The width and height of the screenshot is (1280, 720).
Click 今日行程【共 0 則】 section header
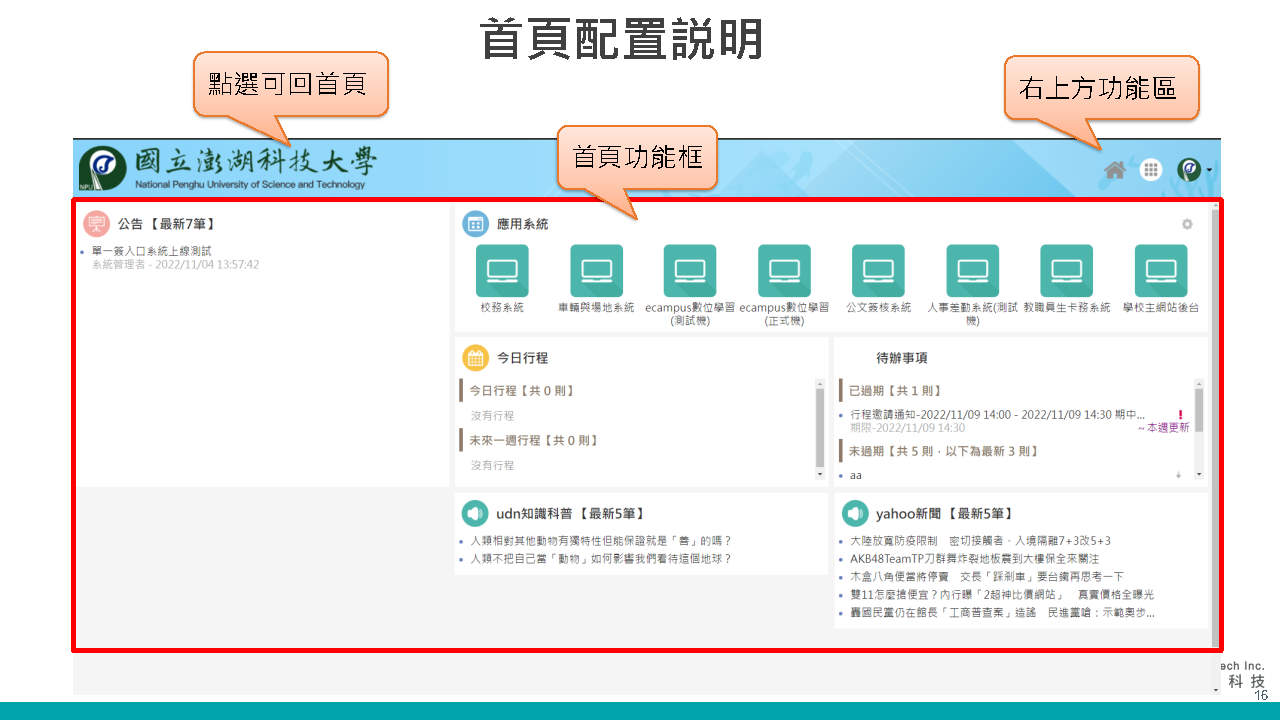pos(521,390)
